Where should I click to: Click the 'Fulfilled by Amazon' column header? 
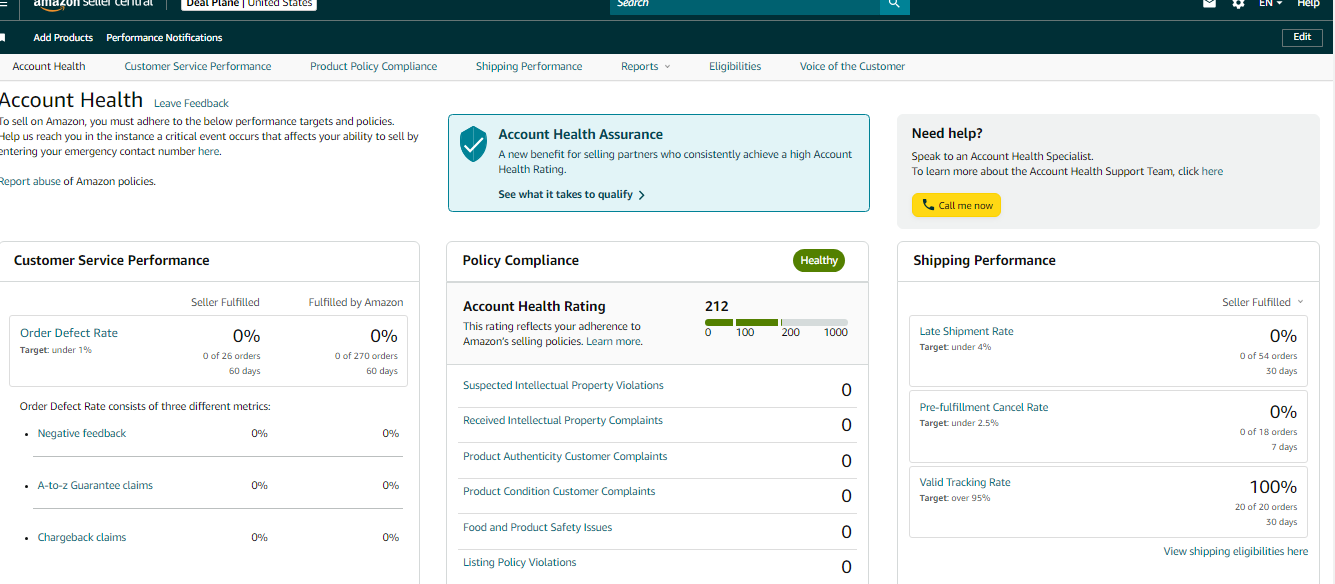356,302
